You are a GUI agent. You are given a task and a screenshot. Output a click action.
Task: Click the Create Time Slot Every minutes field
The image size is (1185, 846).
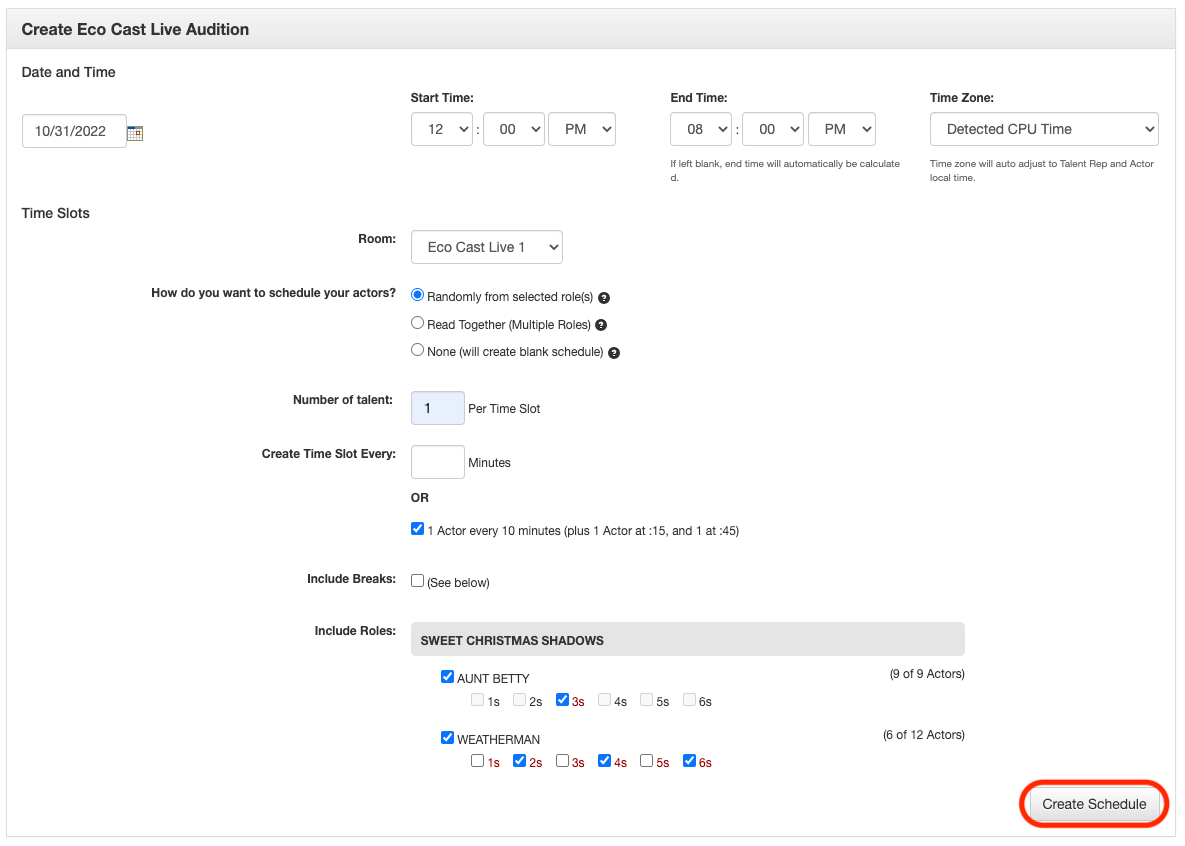438,462
